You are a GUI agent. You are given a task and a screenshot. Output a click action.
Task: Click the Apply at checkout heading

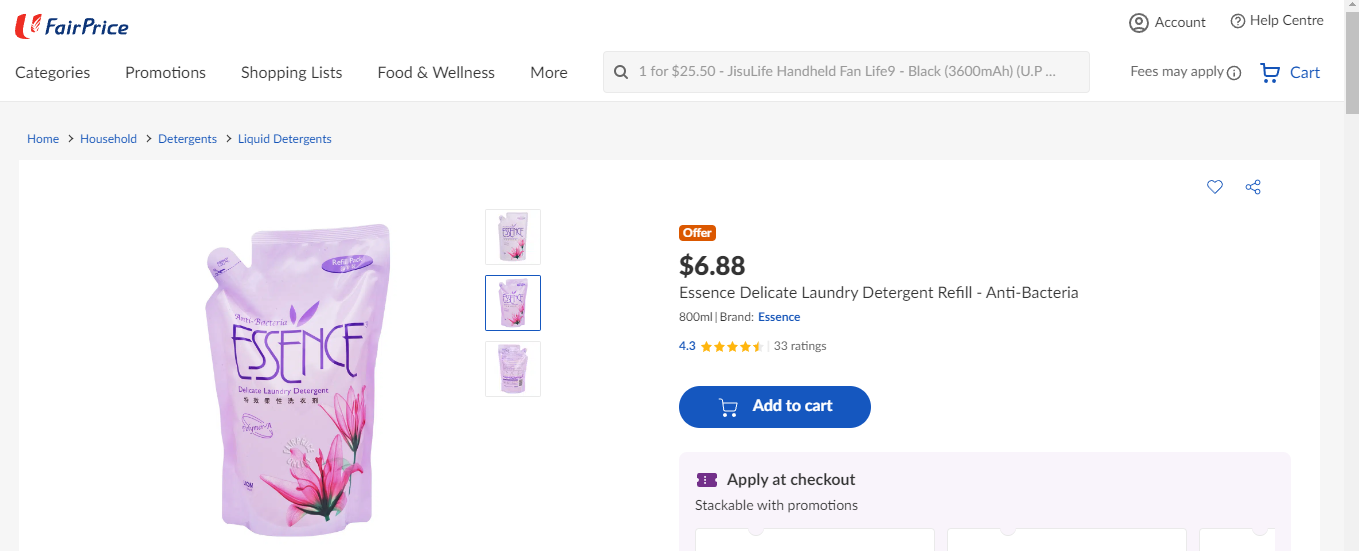tap(791, 480)
